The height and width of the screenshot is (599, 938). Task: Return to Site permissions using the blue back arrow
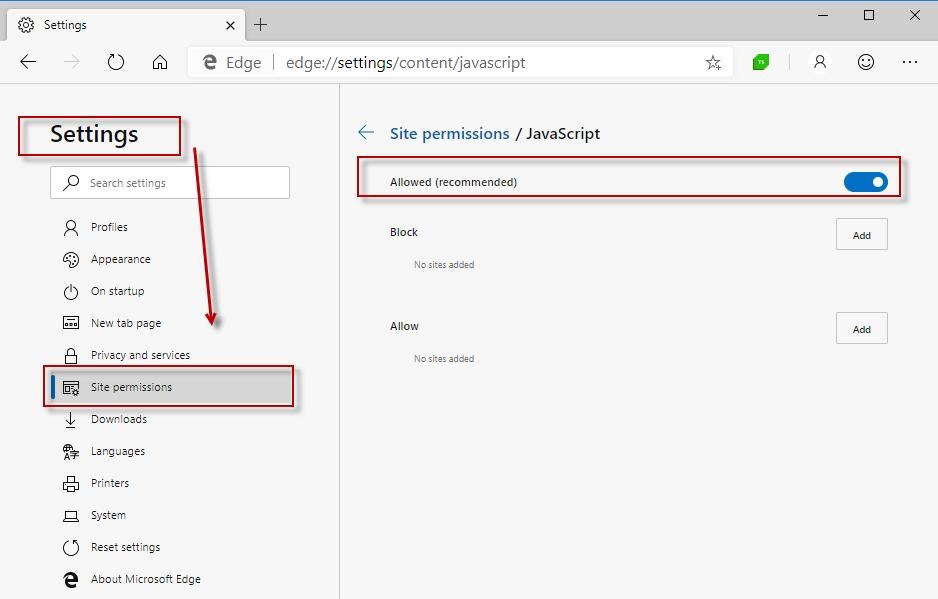tap(366, 132)
